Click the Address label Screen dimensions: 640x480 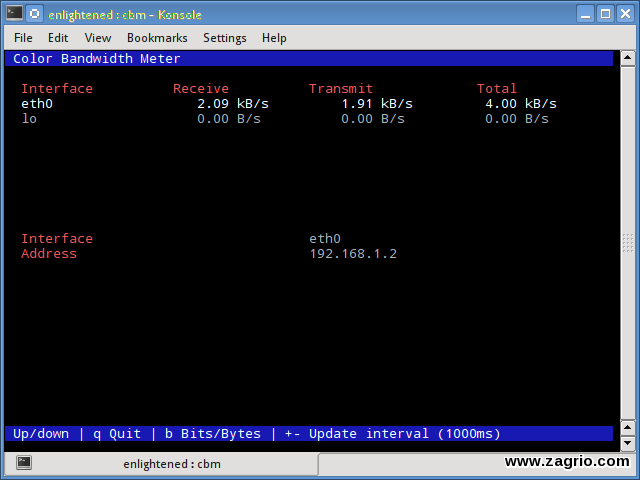point(49,253)
